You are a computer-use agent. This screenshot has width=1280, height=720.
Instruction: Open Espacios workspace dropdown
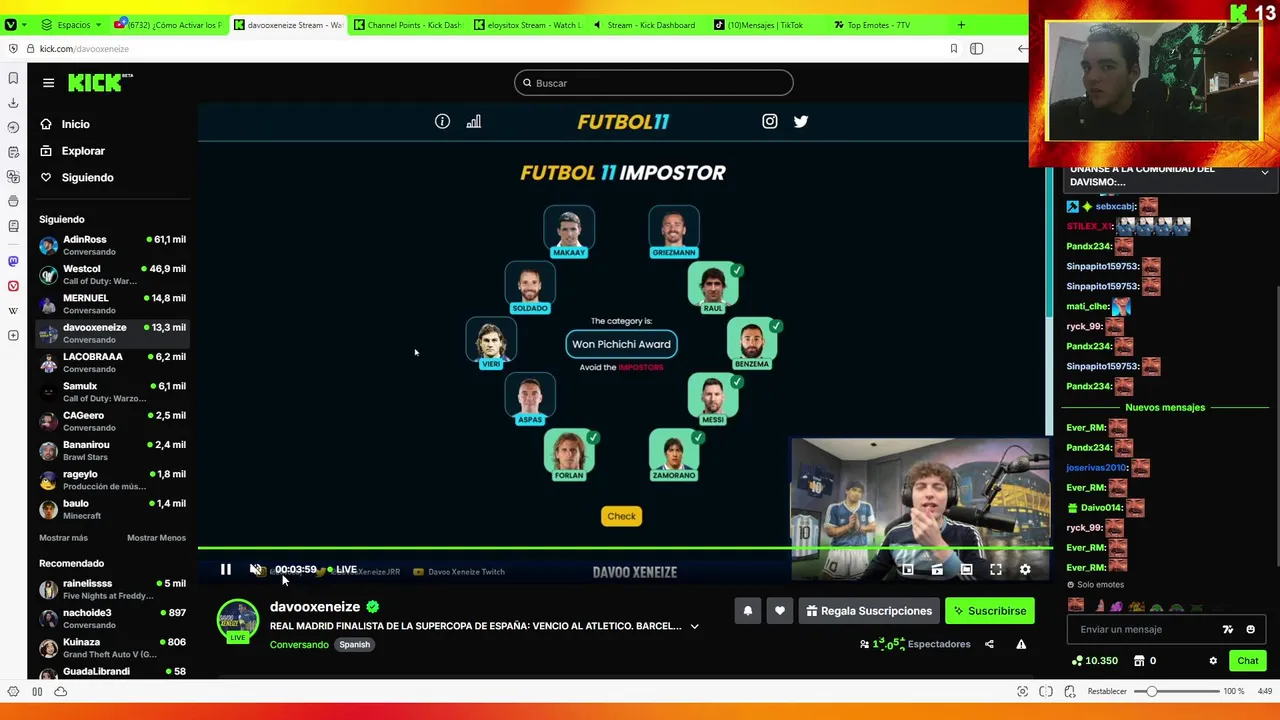point(70,25)
